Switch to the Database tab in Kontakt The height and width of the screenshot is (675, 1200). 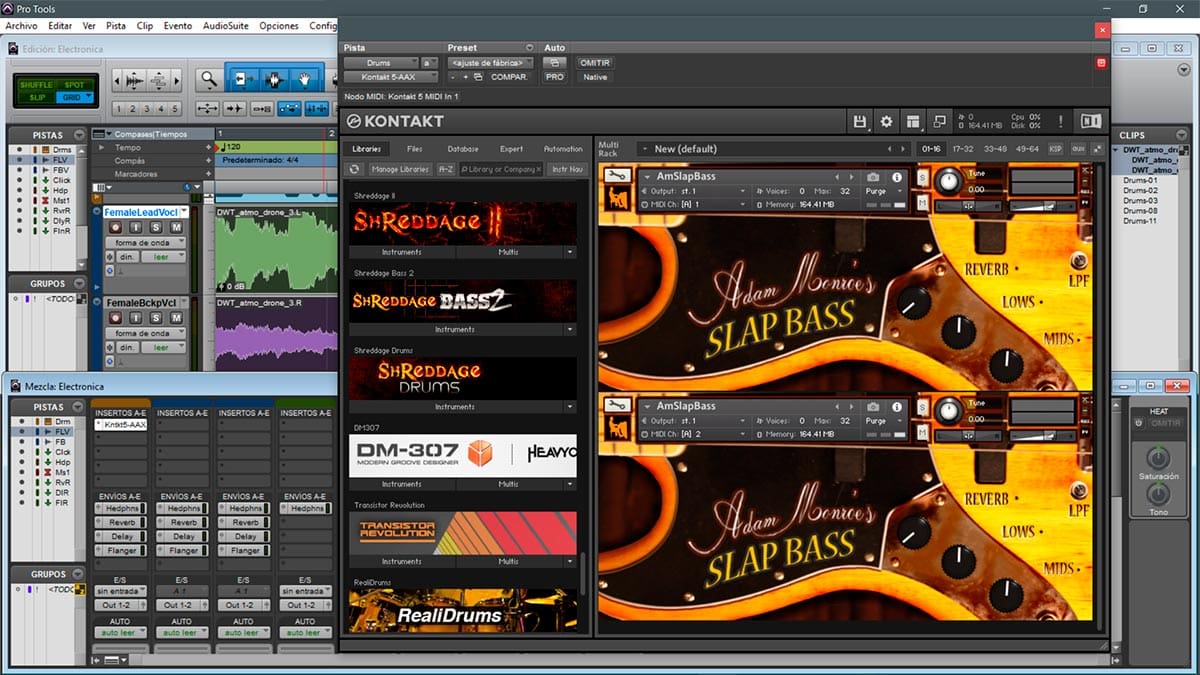pos(463,148)
